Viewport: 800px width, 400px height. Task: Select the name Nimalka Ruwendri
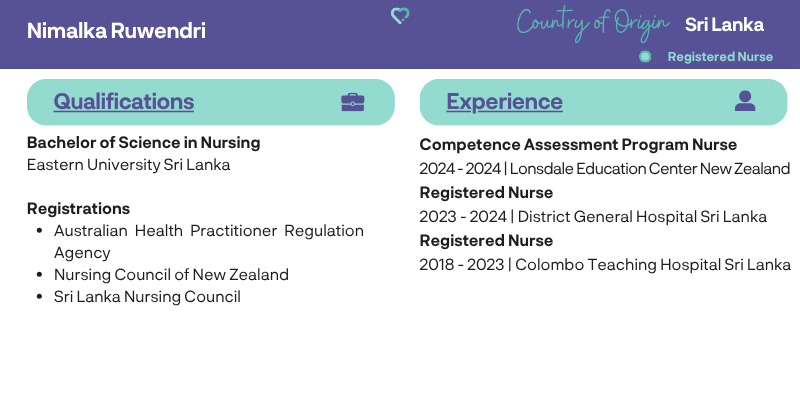(116, 31)
